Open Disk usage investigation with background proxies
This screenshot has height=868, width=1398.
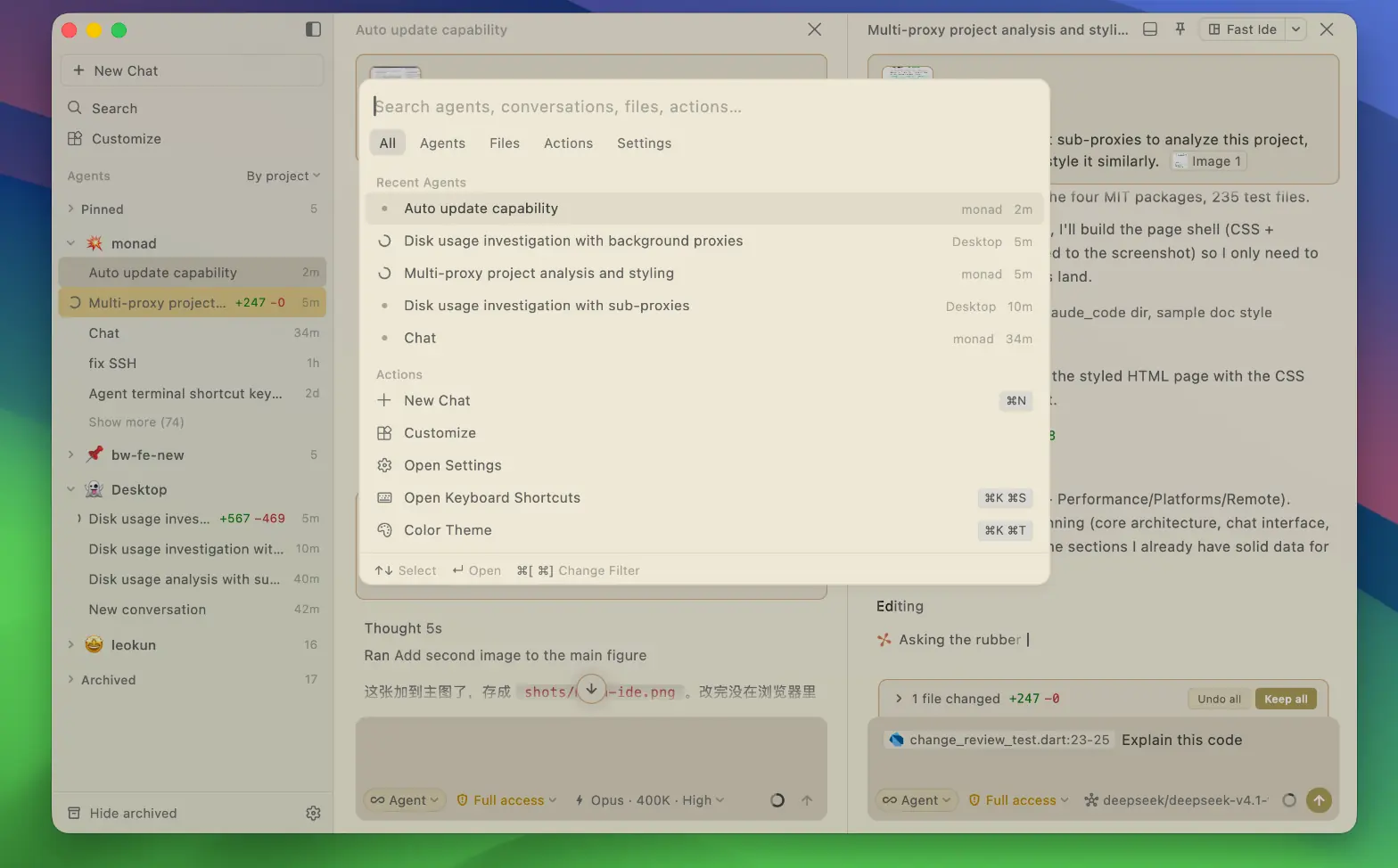pos(704,242)
